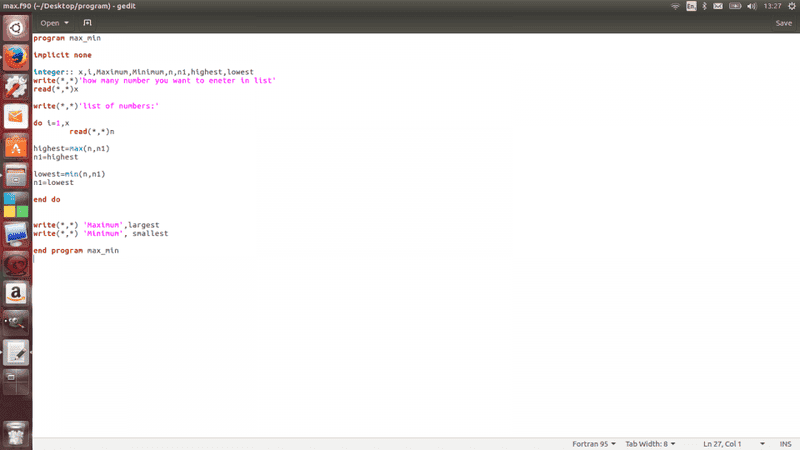Open the mail messaging indicator in top panel
800x450 pixels.
[x=718, y=6]
